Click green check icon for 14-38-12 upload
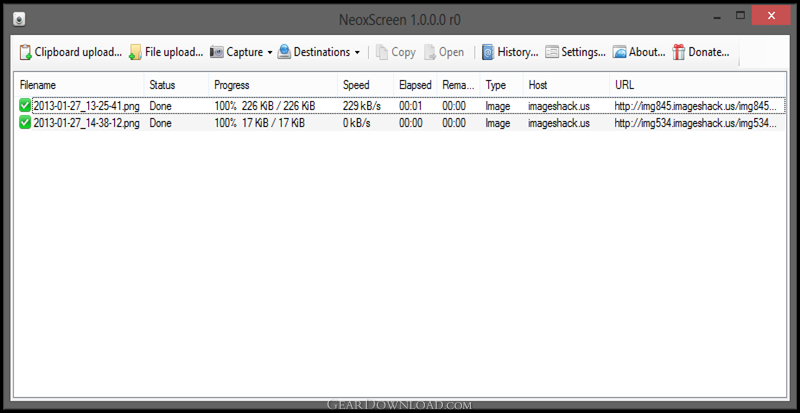 25,123
